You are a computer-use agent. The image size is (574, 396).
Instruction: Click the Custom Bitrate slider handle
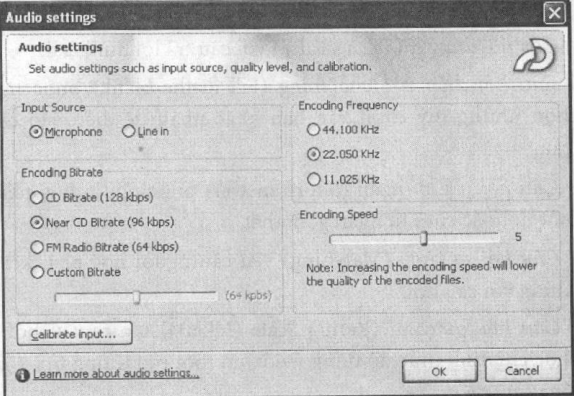pyautogui.click(x=136, y=298)
